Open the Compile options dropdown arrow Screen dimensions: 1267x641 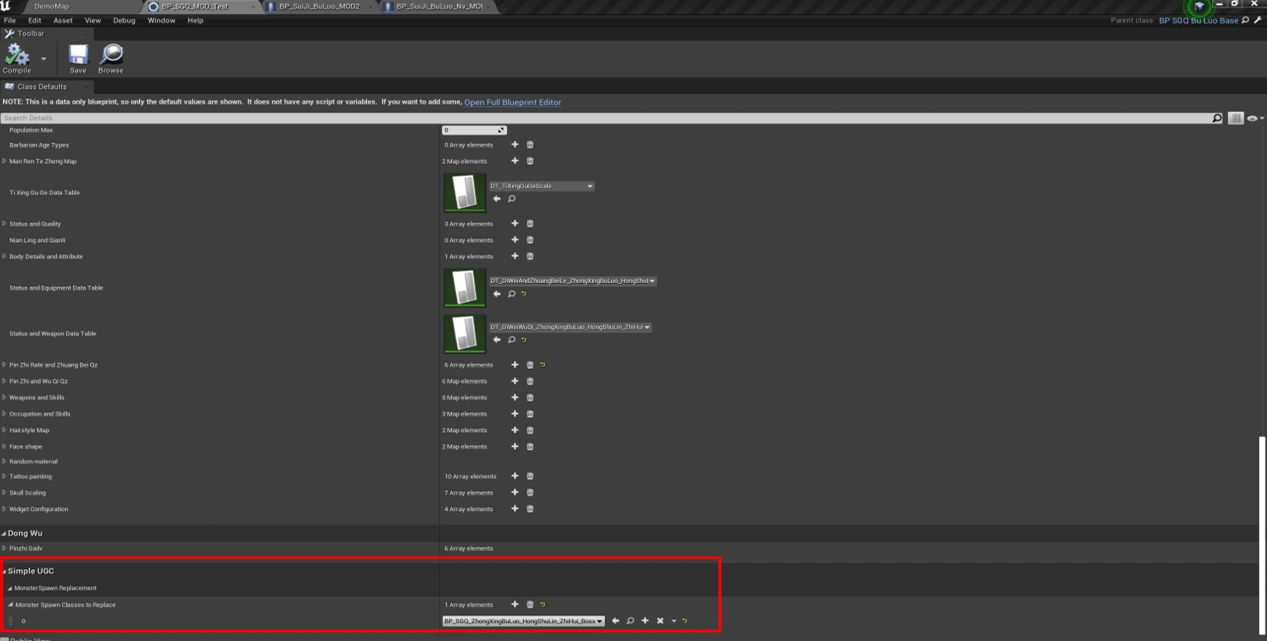[x=43, y=59]
